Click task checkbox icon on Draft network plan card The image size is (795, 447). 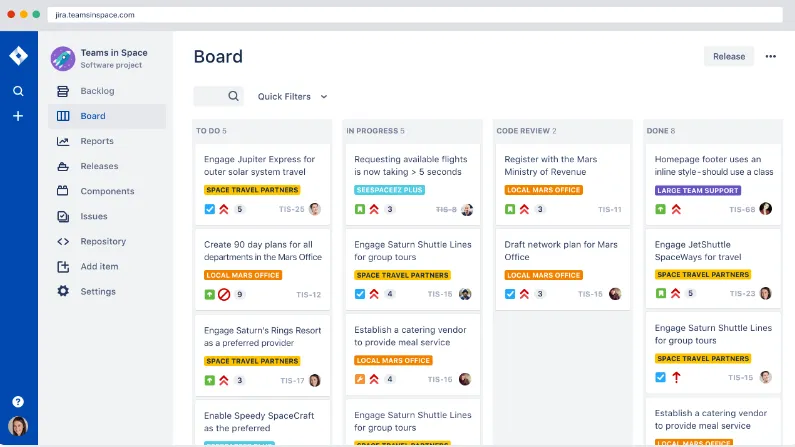[510, 294]
